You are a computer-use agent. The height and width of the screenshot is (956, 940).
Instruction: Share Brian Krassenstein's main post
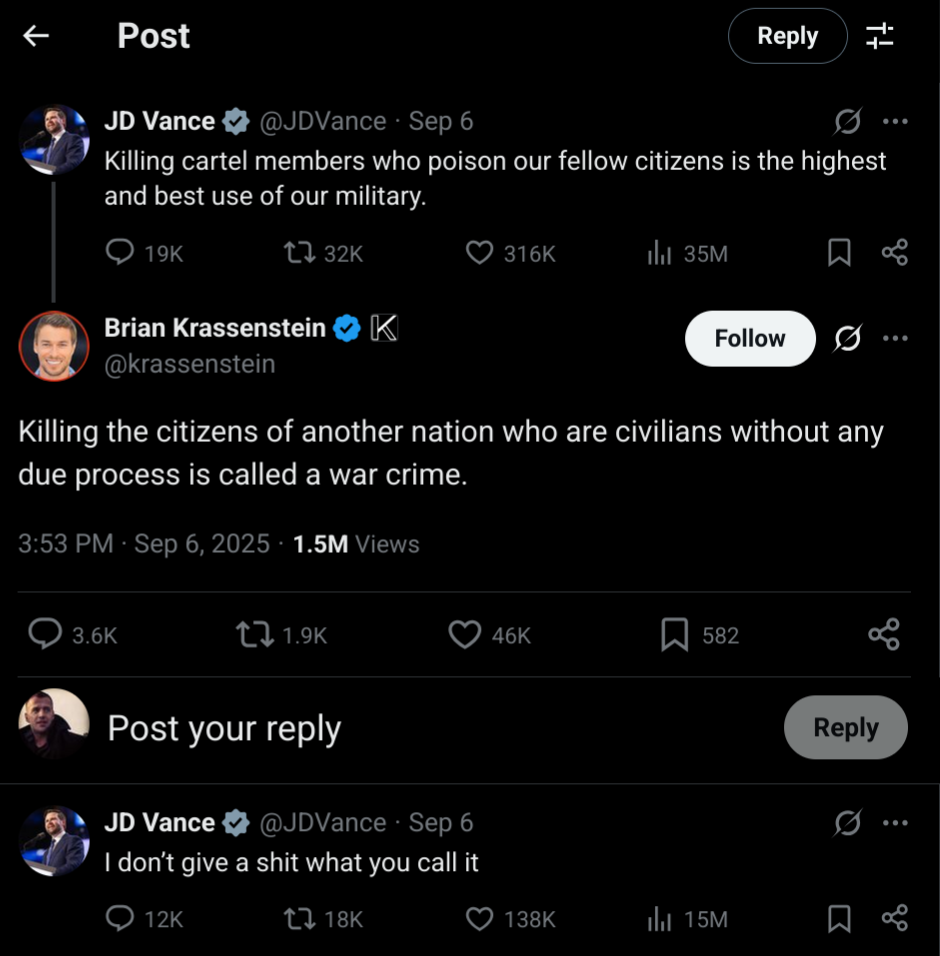[x=884, y=634]
